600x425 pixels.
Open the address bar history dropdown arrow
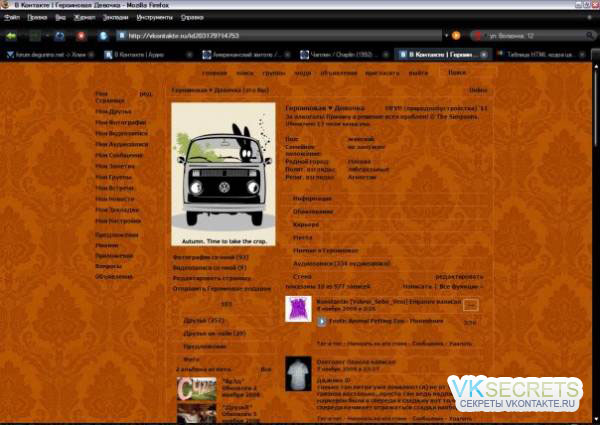click(446, 36)
